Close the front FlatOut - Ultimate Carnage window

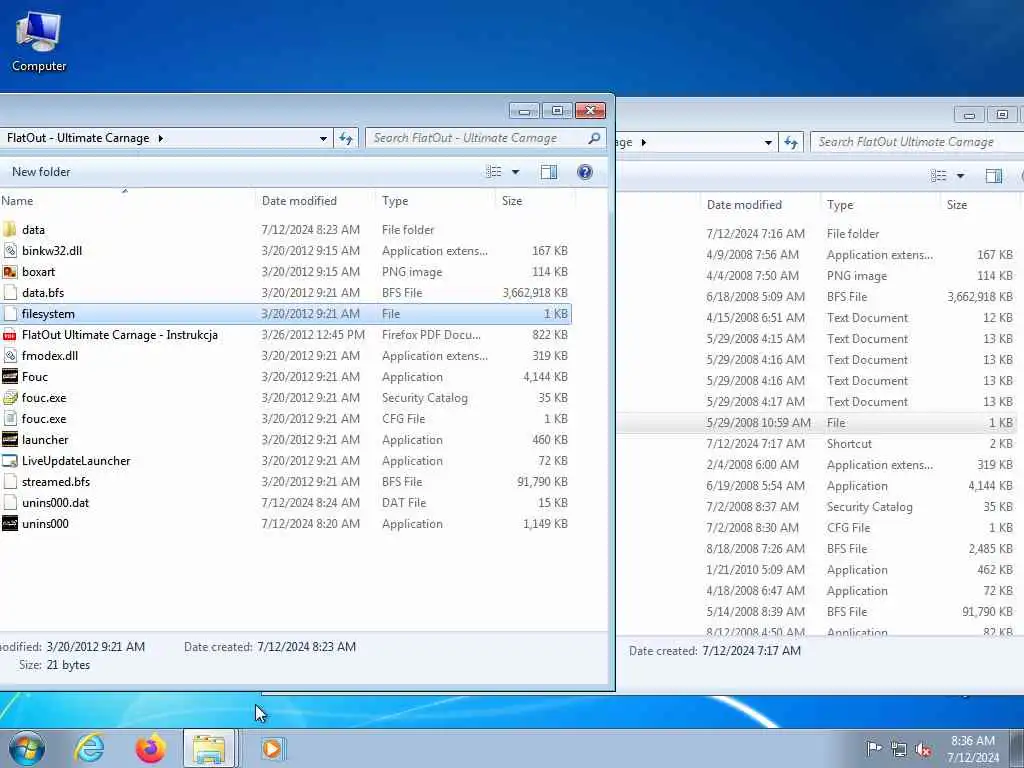[590, 111]
